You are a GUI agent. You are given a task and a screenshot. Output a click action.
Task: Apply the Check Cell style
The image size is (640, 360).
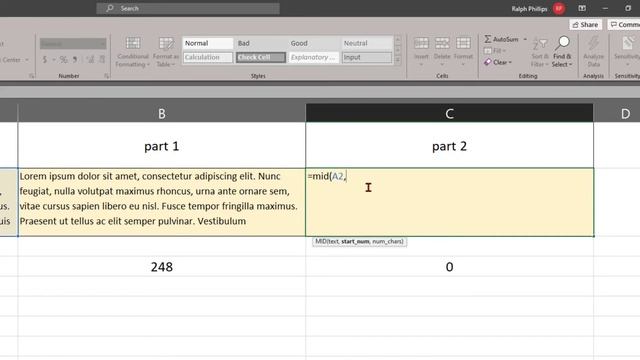(x=260, y=58)
